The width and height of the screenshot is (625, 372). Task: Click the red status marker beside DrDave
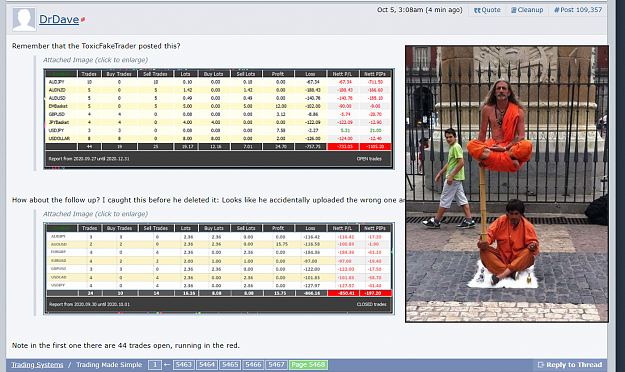[x=83, y=19]
